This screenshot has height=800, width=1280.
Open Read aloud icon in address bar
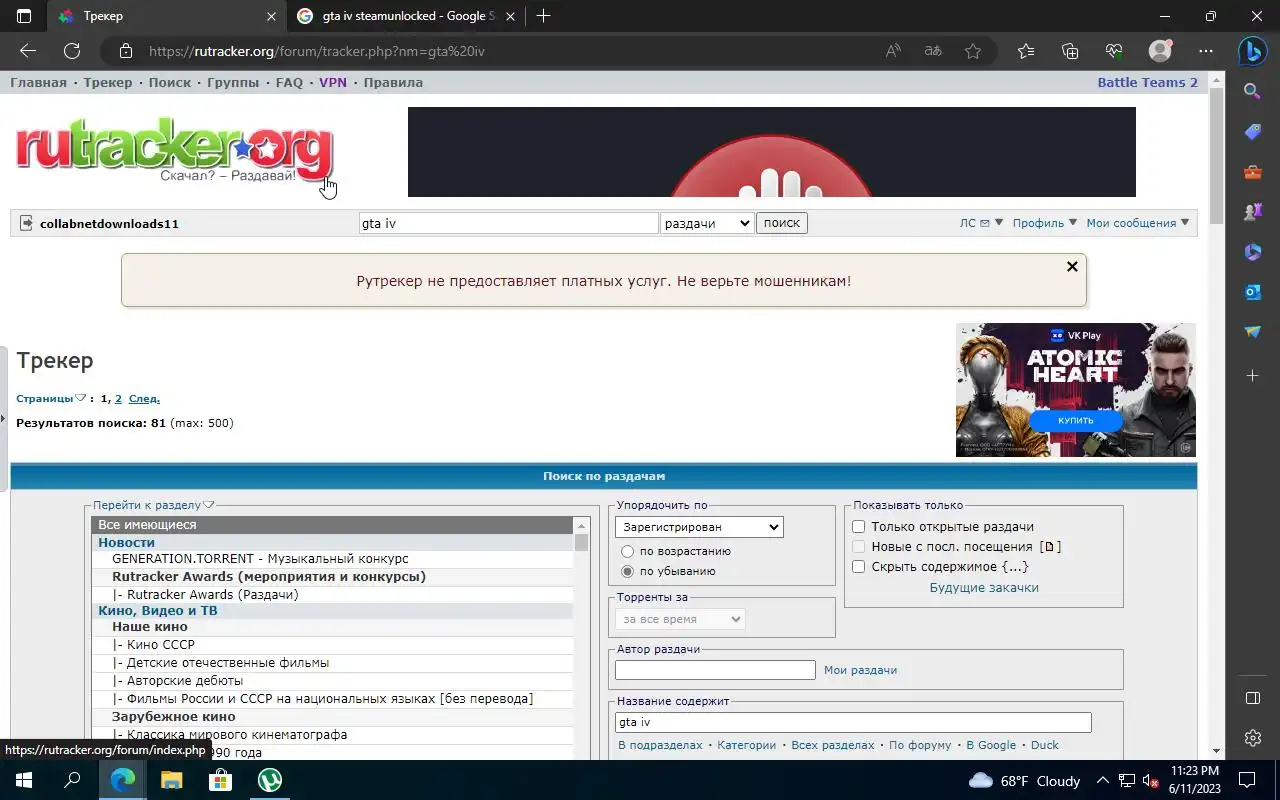(893, 51)
